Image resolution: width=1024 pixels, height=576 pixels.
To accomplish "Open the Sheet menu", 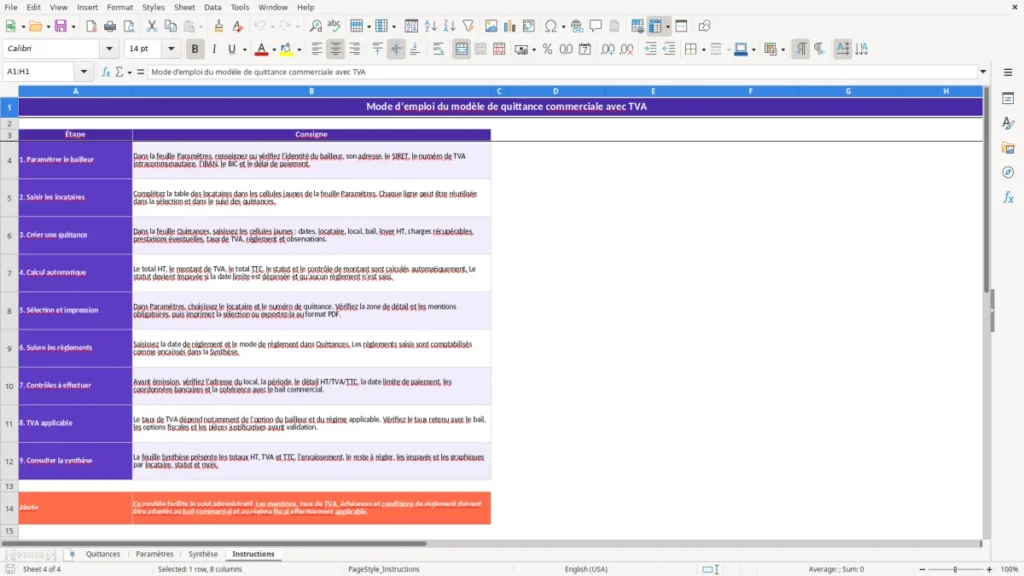I will click(x=184, y=7).
